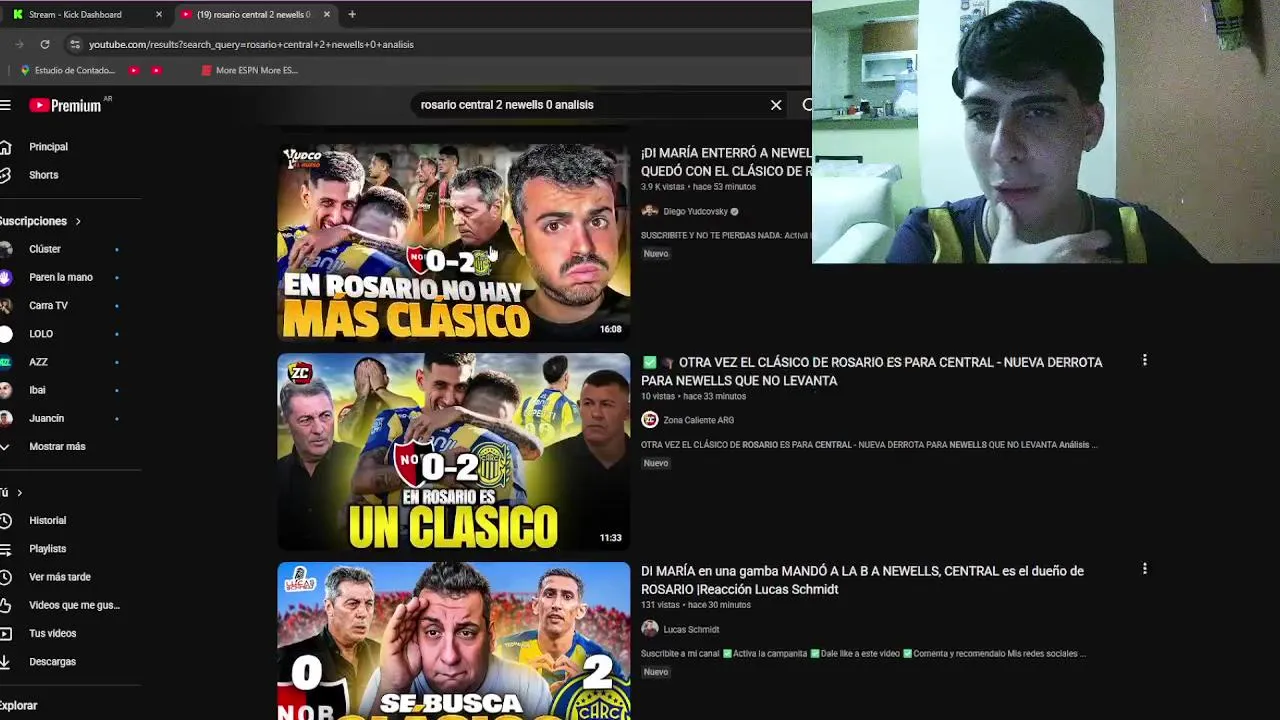Click Lucas Schmidt channel avatar
The height and width of the screenshot is (720, 1280).
[x=650, y=629]
